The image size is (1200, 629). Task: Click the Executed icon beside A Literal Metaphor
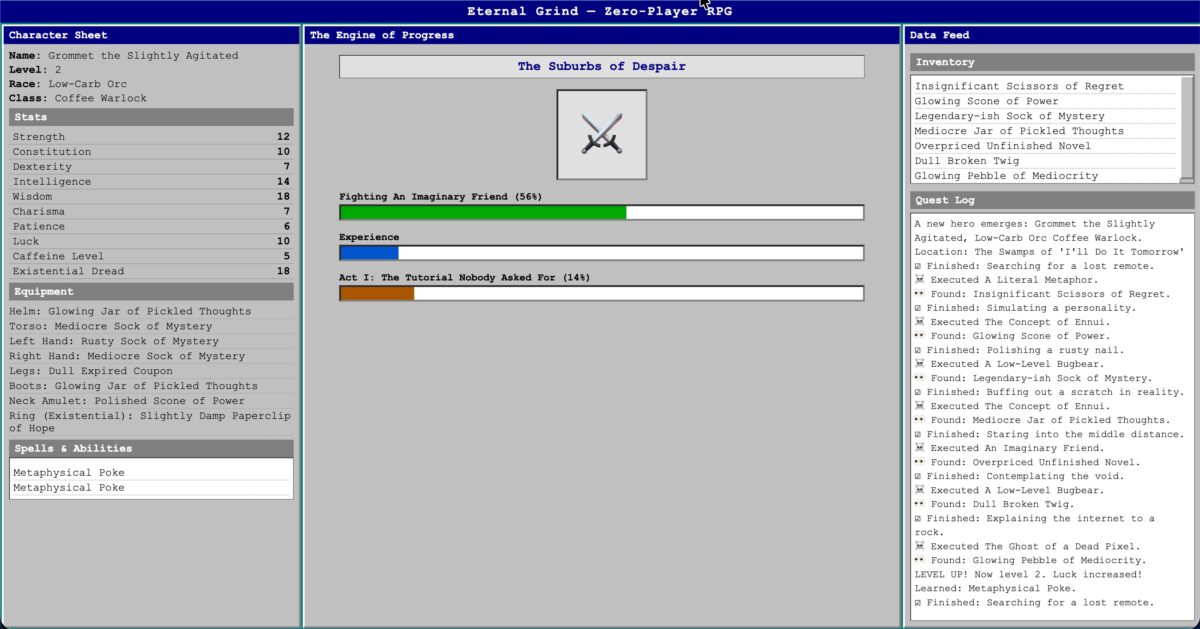[x=917, y=280]
